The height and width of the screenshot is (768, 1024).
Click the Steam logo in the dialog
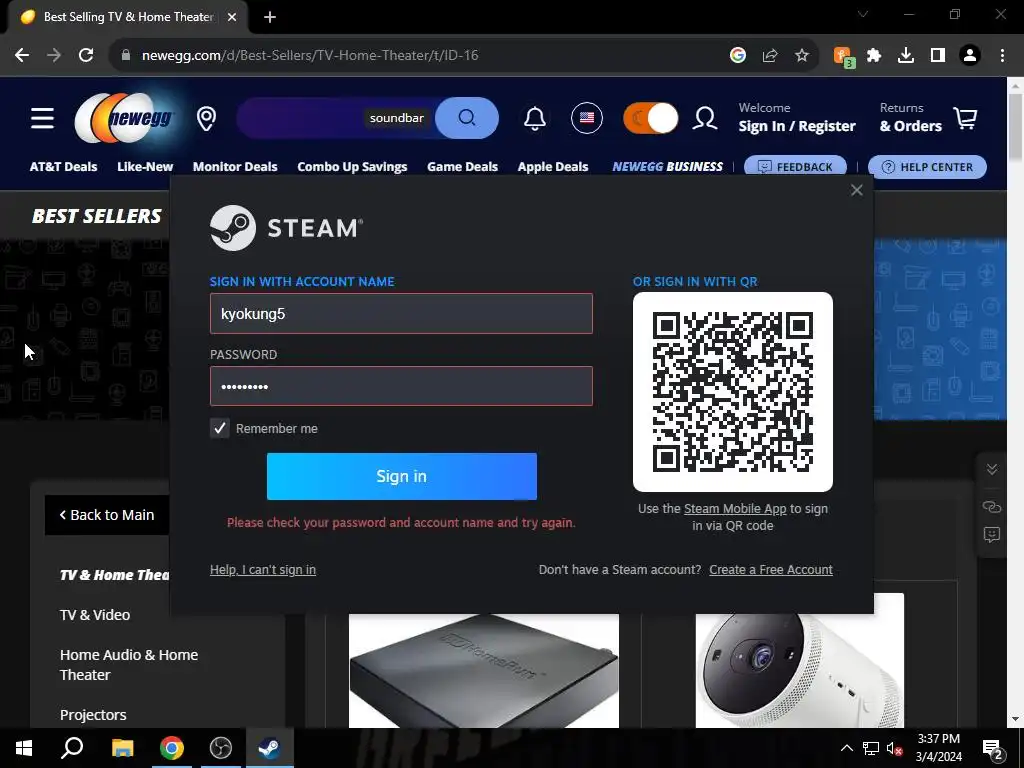[x=286, y=228]
